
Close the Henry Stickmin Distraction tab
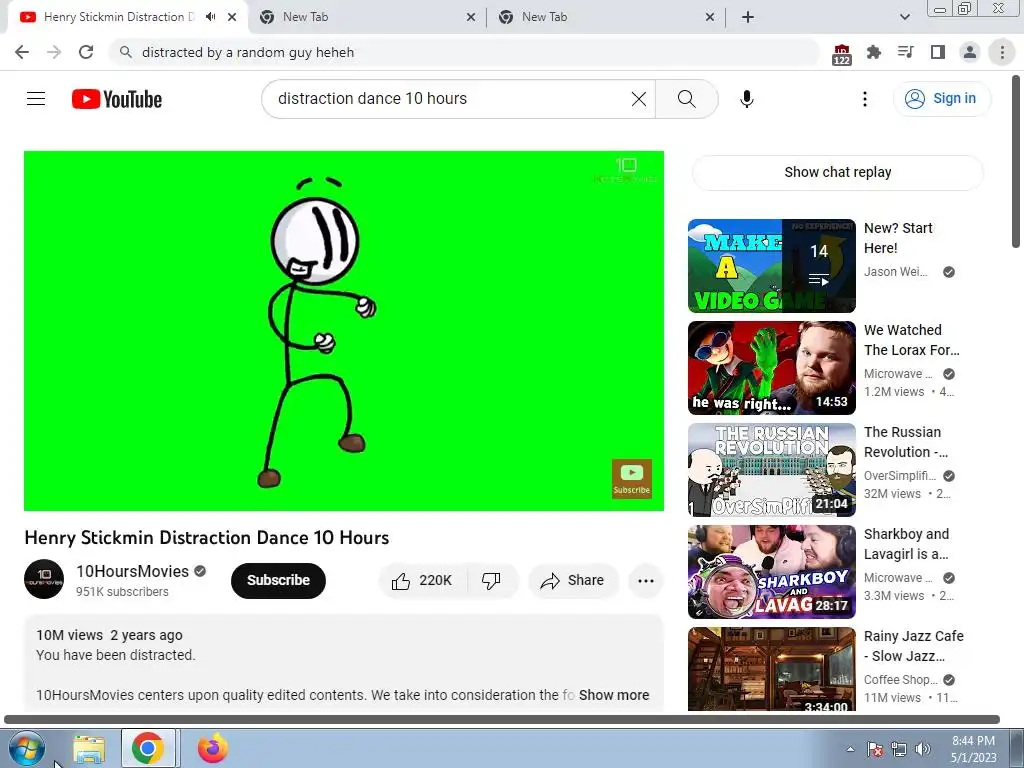pos(232,17)
